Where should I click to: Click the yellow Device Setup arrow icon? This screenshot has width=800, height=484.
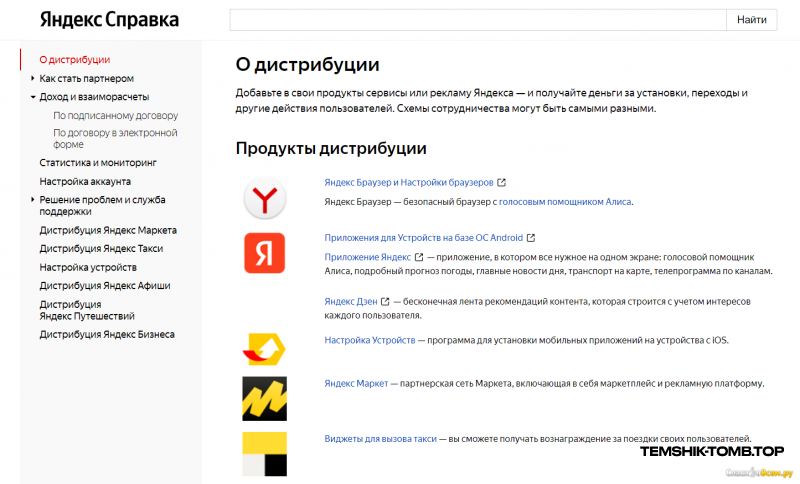pos(264,349)
